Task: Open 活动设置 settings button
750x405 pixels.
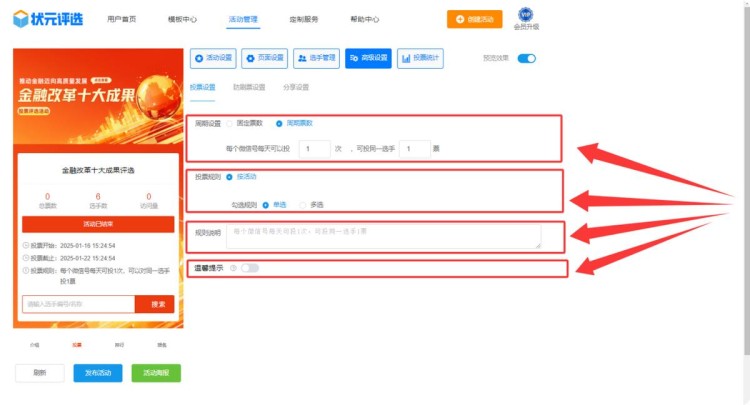Action: (212, 59)
